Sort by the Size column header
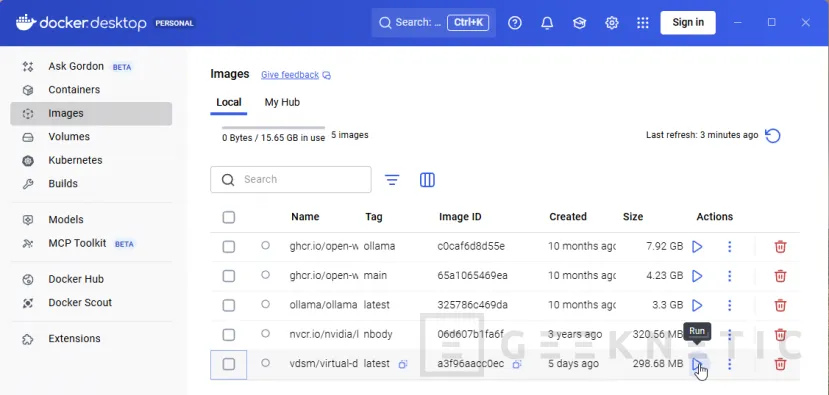The height and width of the screenshot is (395, 829). [x=633, y=217]
